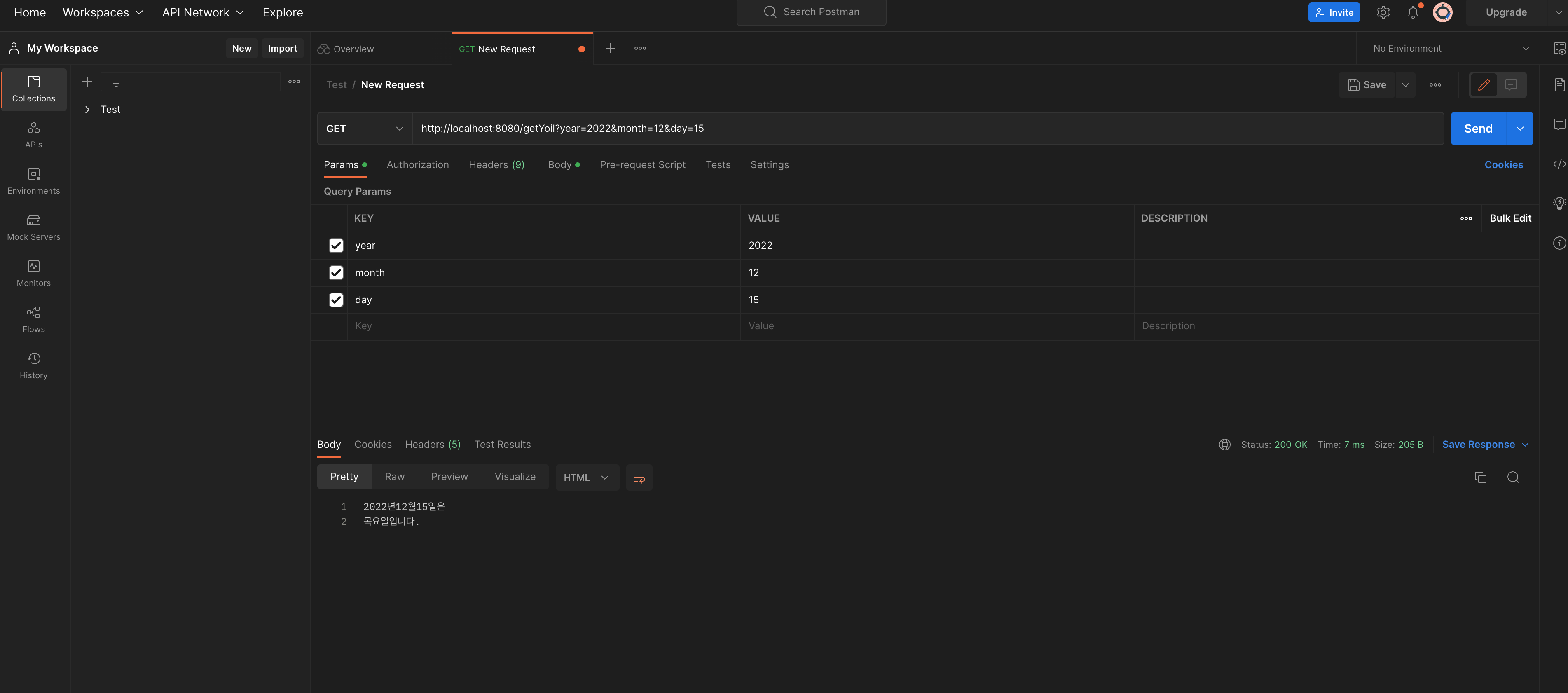Click the request URL input field
Screen dimensions: 1568x693
pos(913,129)
